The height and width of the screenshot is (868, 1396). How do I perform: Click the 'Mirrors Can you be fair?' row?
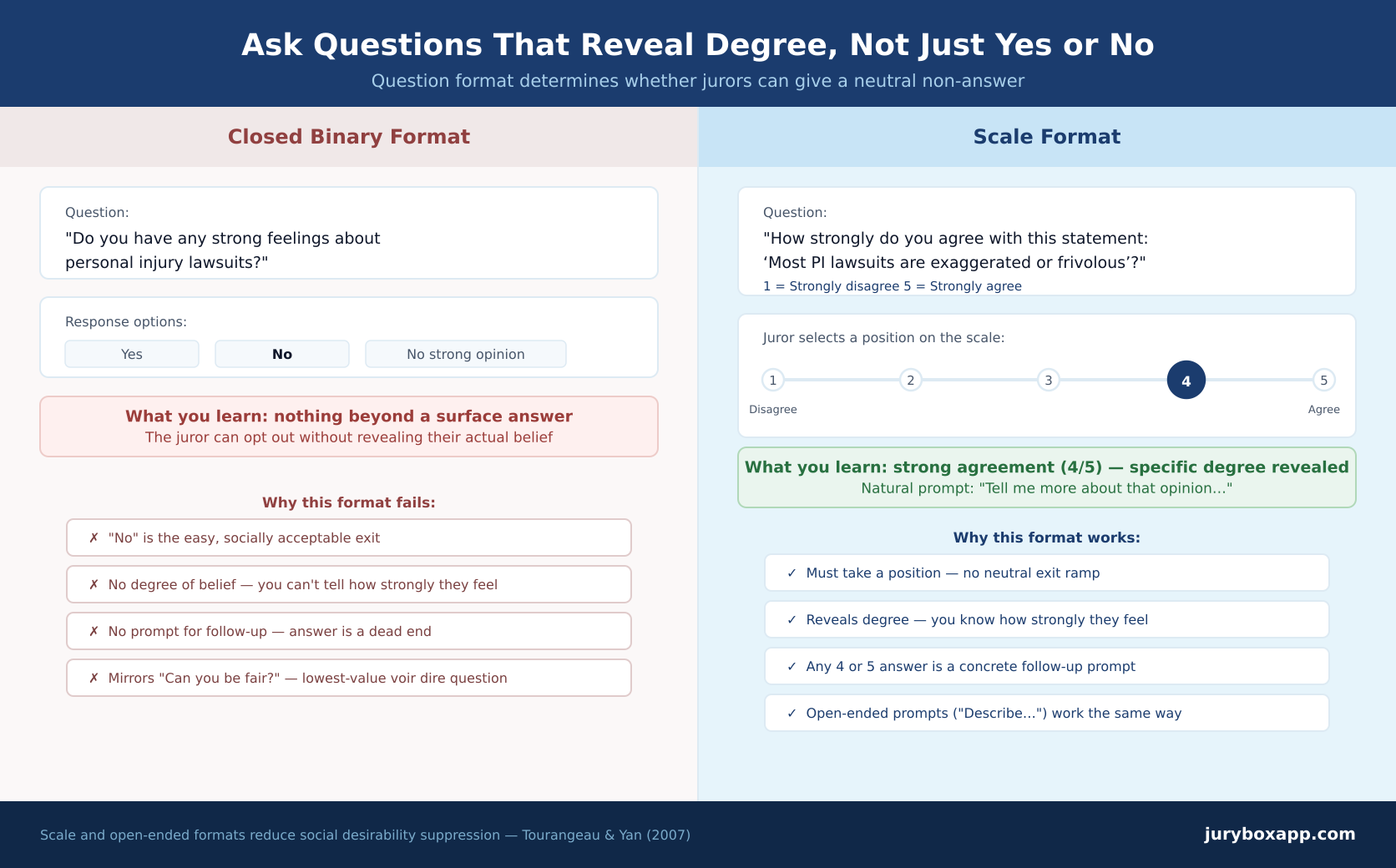[349, 678]
